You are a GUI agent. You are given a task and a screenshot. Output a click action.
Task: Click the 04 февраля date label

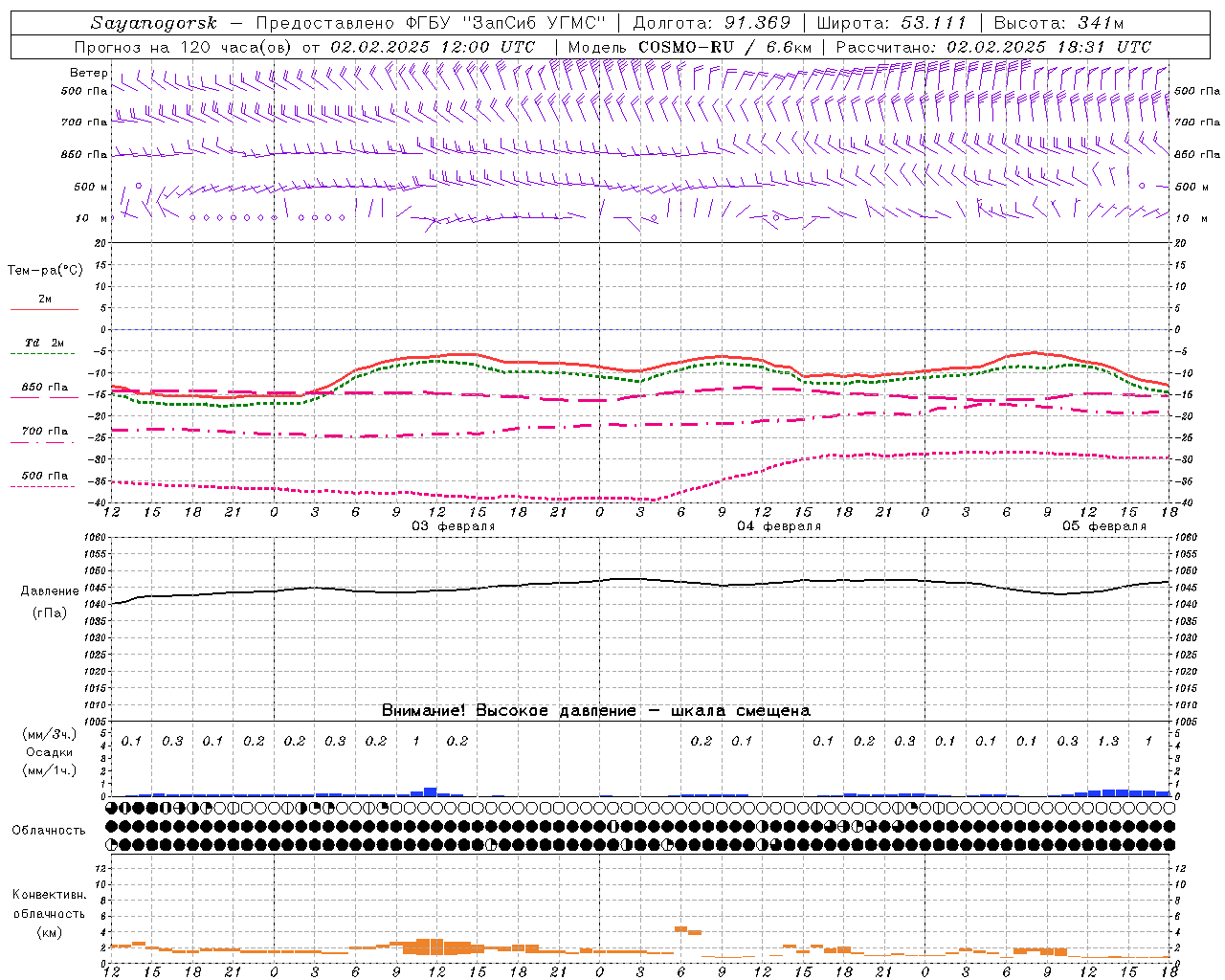pos(779,526)
